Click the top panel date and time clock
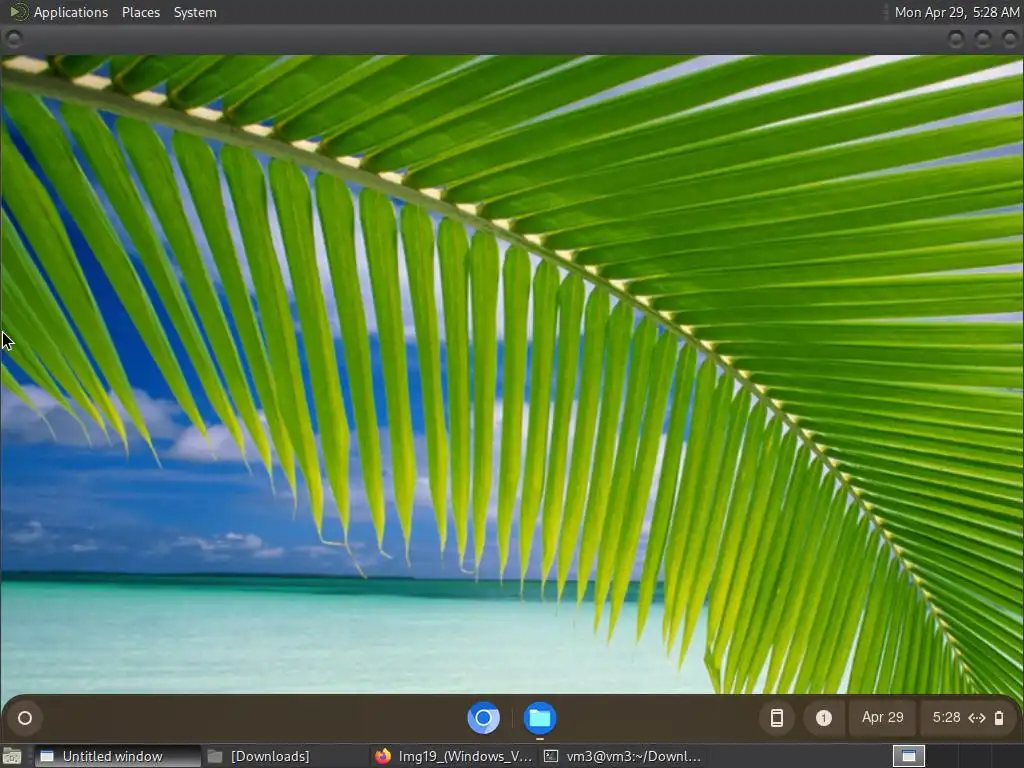 (956, 12)
